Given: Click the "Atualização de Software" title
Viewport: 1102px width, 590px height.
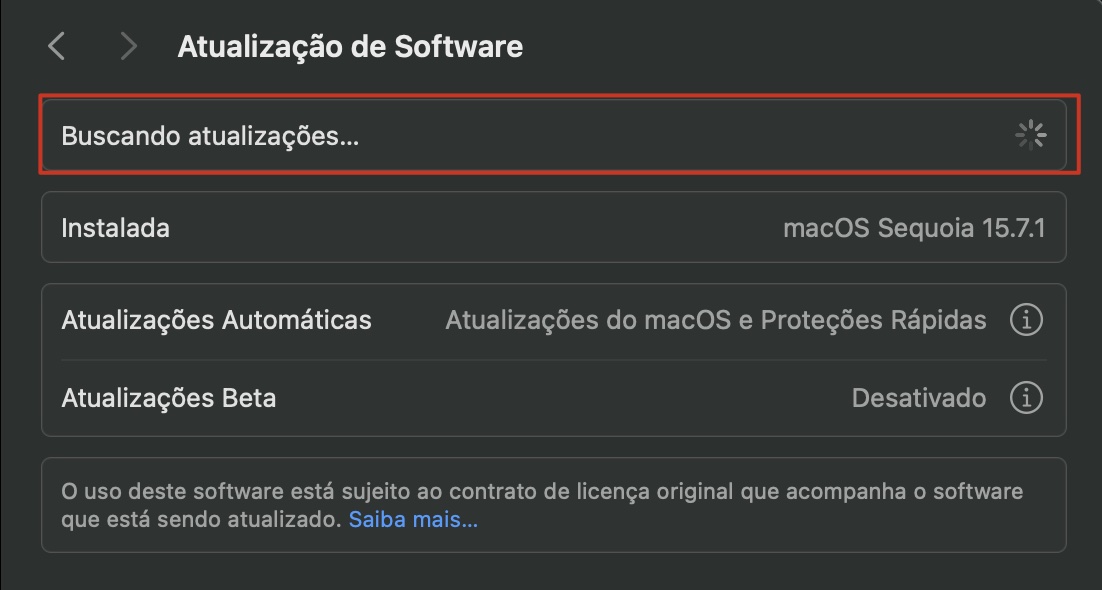Looking at the screenshot, I should click(x=350, y=46).
